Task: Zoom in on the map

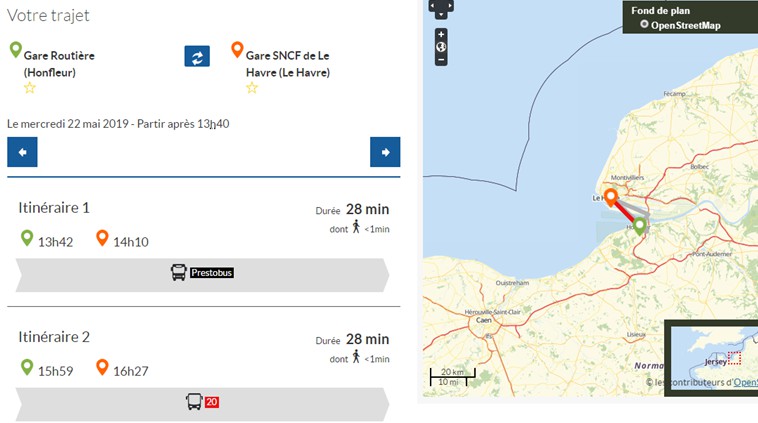Action: pos(441,34)
